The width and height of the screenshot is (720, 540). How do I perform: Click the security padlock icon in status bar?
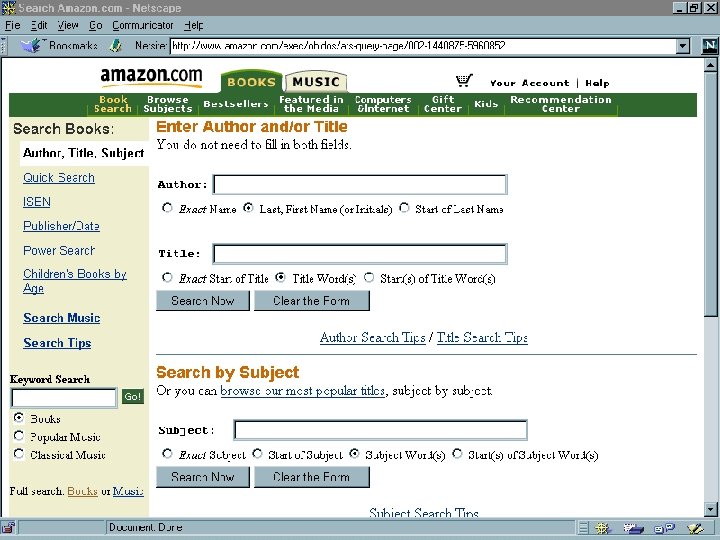tap(8, 528)
